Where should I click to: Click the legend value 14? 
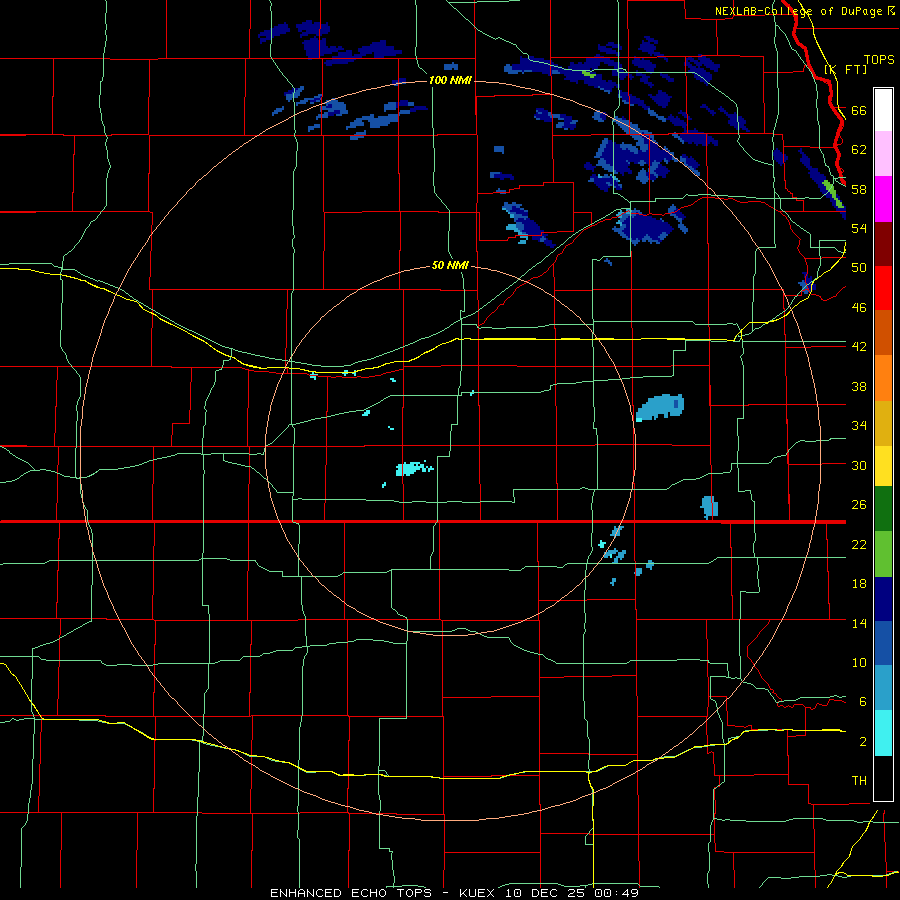(x=859, y=623)
